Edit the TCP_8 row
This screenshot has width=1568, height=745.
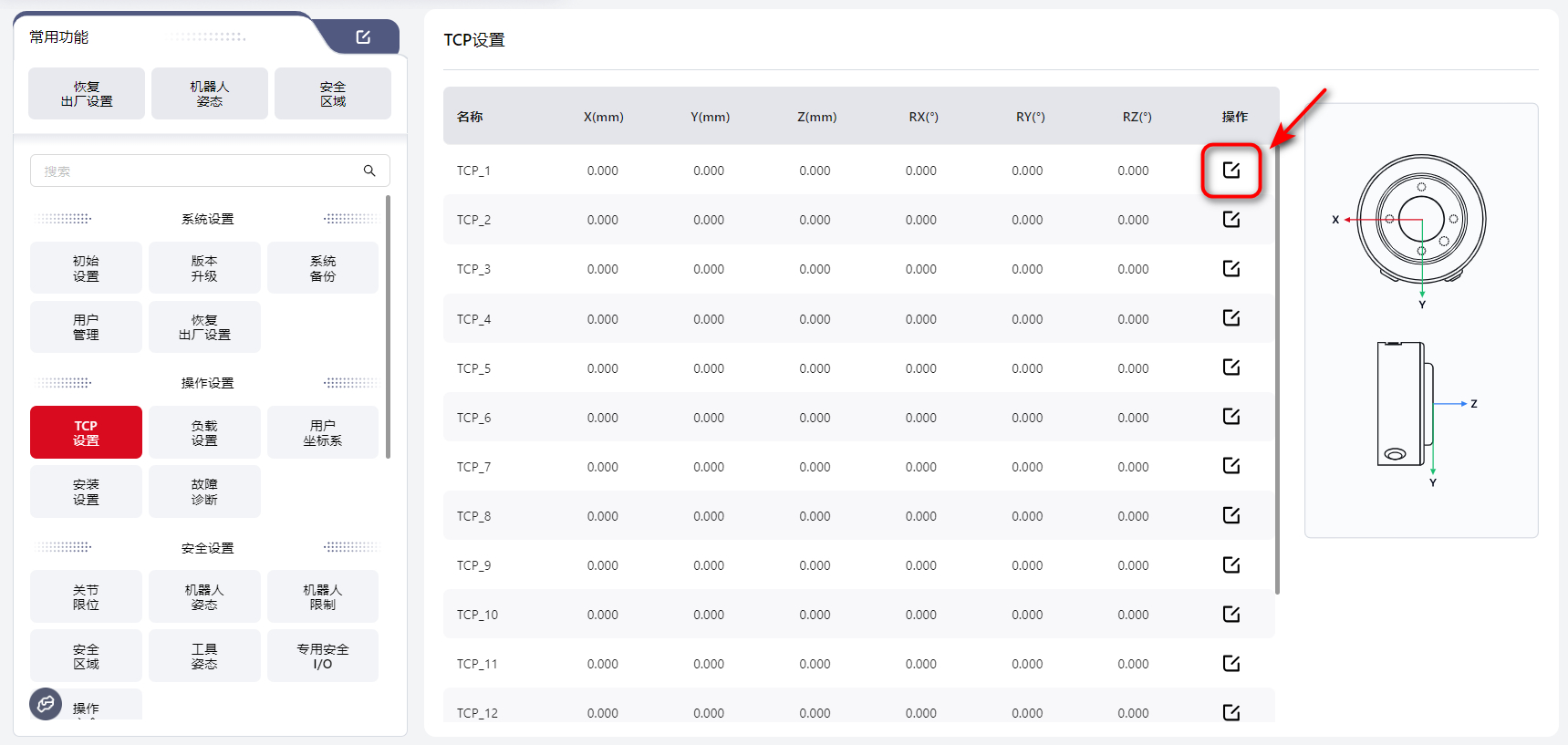click(x=1231, y=515)
